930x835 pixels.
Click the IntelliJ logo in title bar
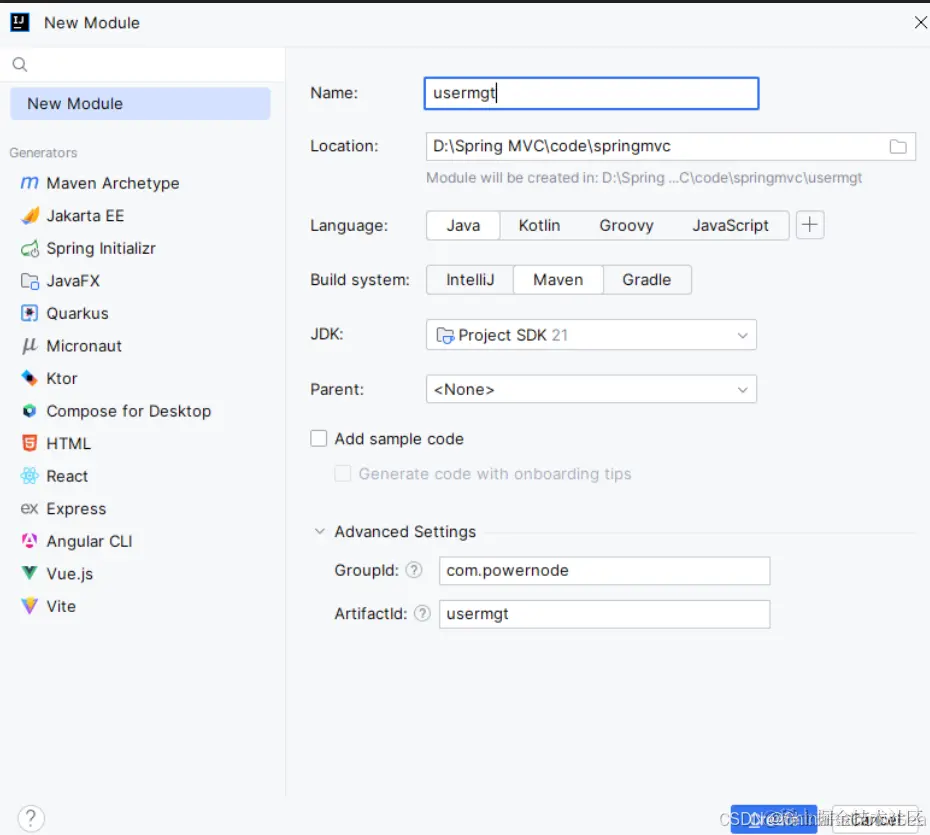click(20, 23)
